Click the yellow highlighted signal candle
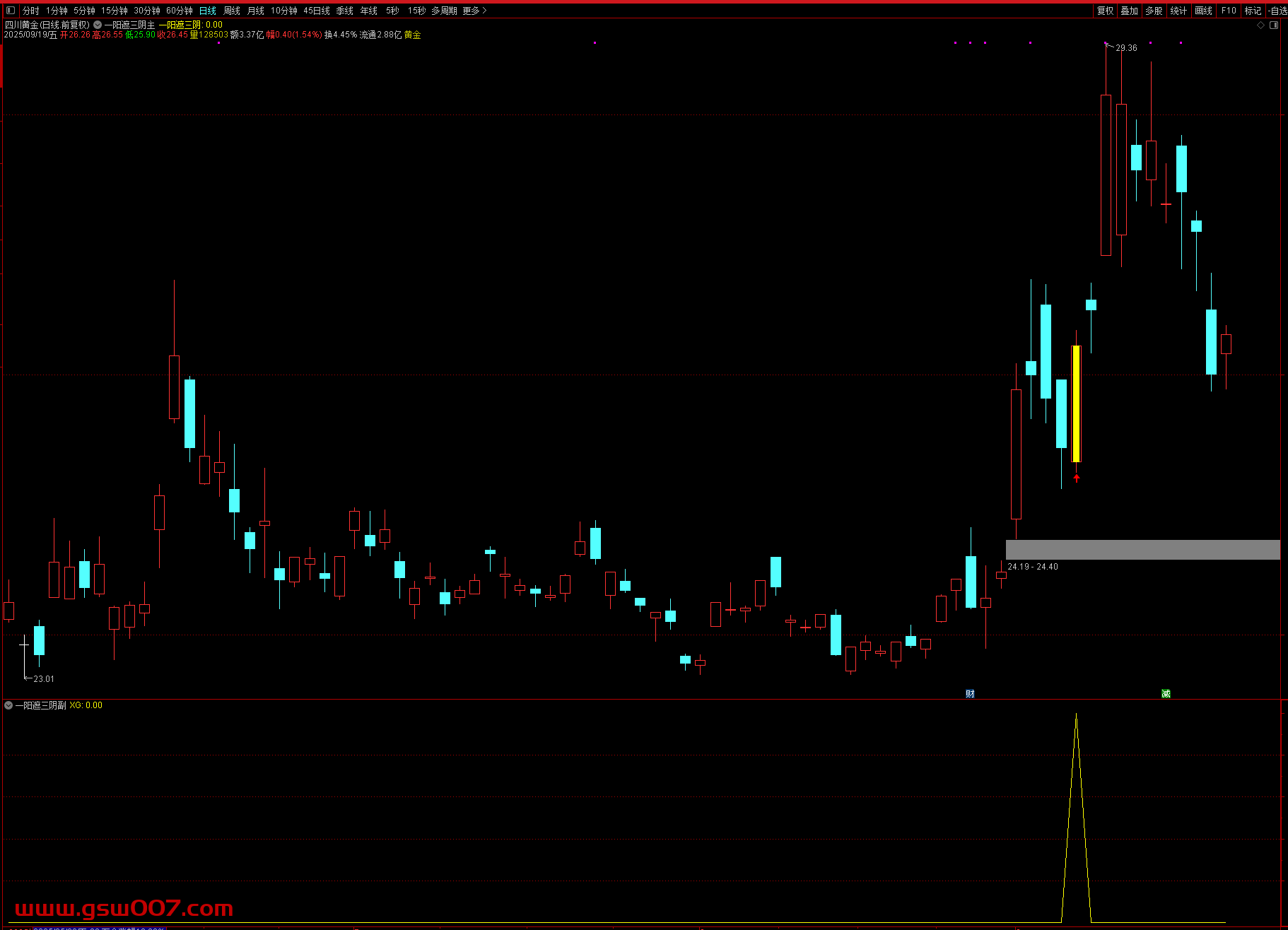Screen dimensions: 1288x930 click(x=1077, y=404)
